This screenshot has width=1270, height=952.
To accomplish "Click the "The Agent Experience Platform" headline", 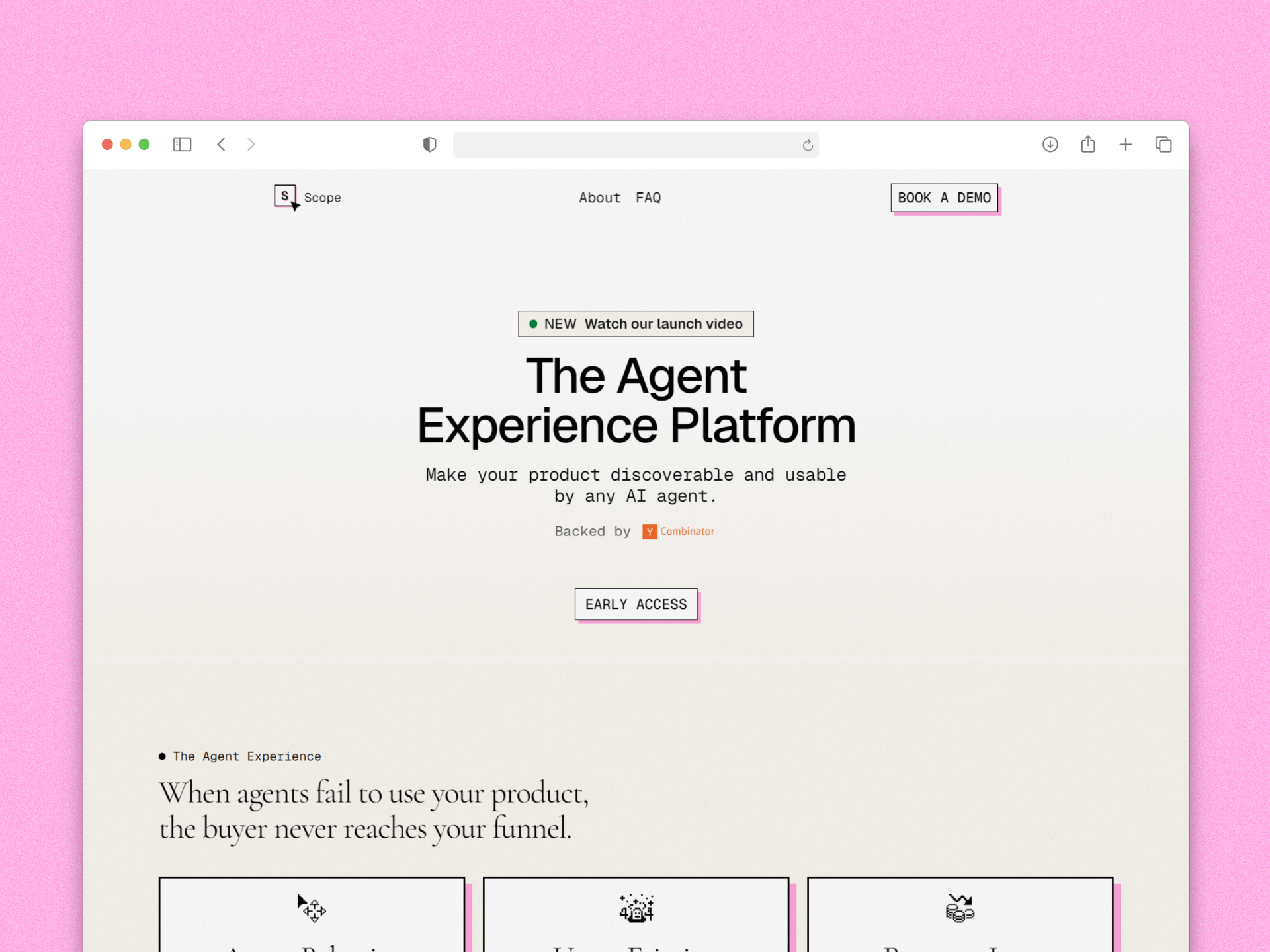I will [x=636, y=401].
